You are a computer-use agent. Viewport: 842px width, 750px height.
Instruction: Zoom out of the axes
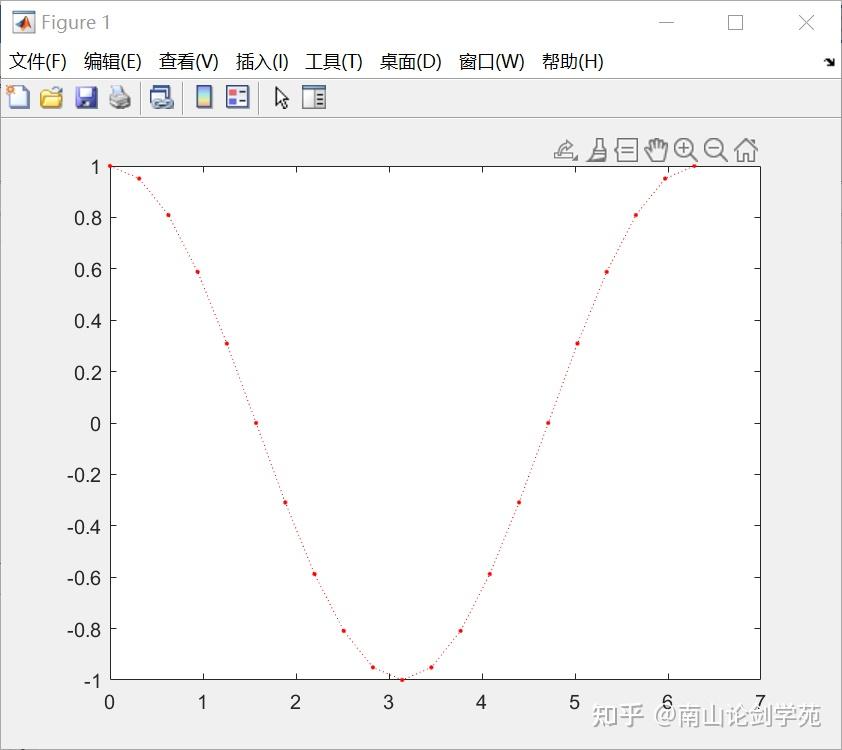[x=715, y=150]
